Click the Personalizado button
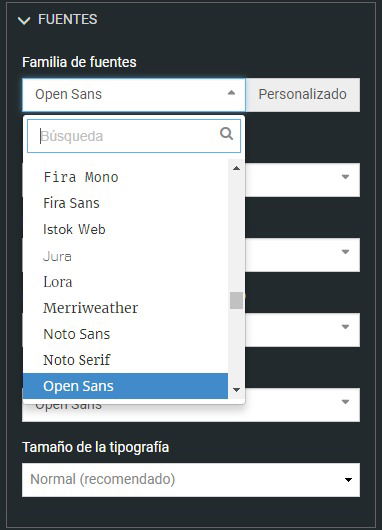382x530 pixels. click(x=303, y=95)
